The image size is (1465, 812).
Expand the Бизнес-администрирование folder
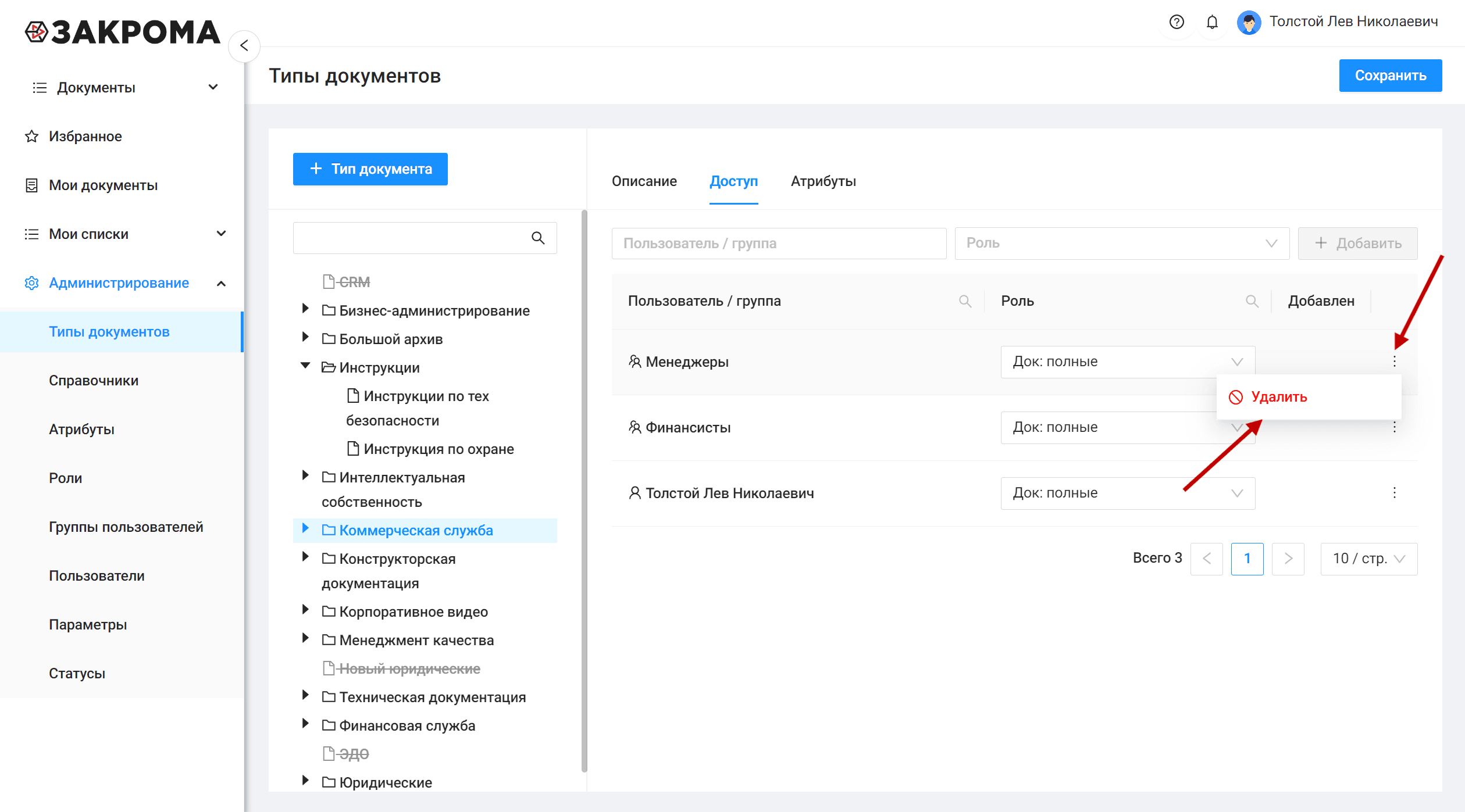point(305,309)
